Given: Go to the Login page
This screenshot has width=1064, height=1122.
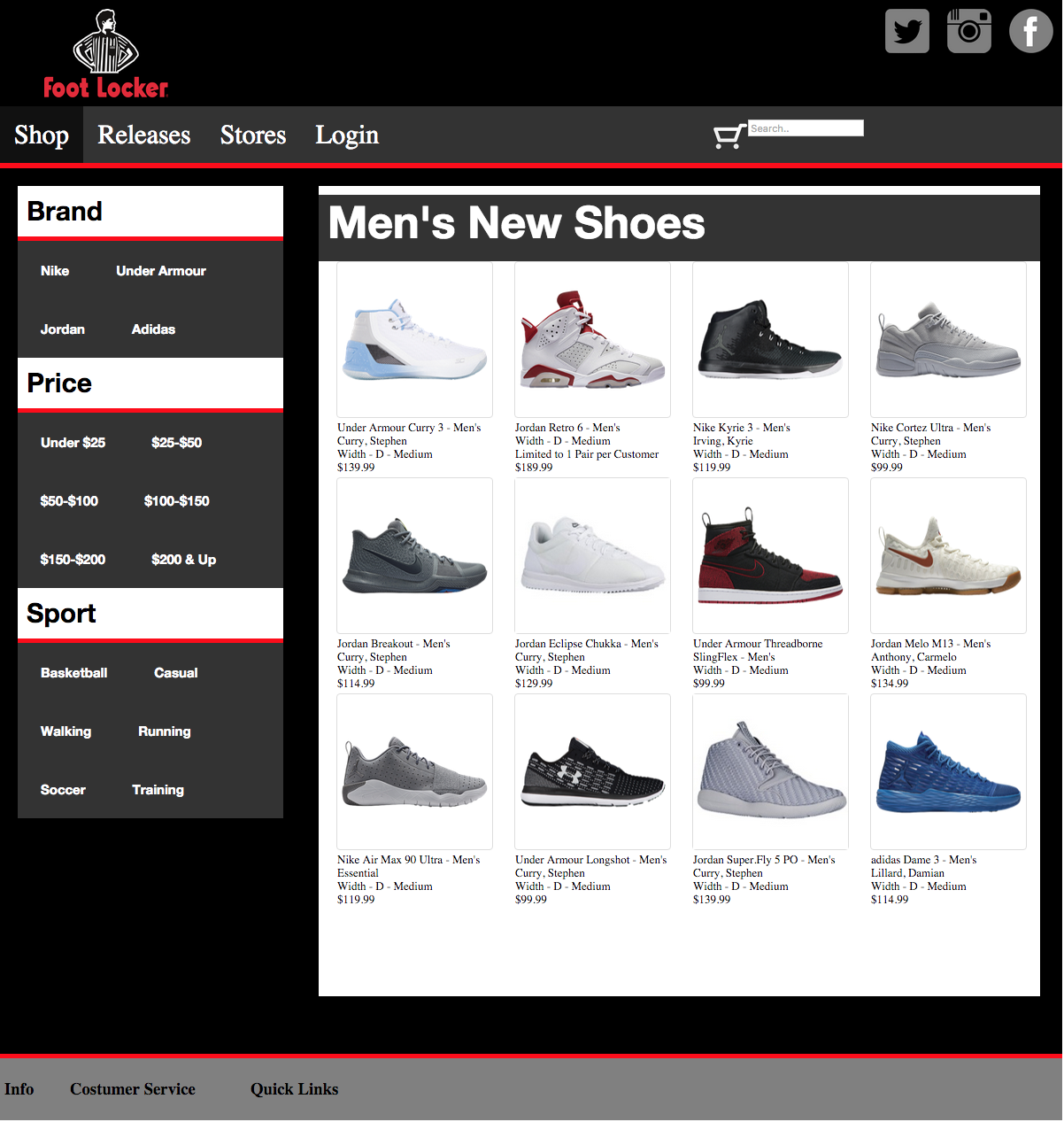Looking at the screenshot, I should (347, 135).
